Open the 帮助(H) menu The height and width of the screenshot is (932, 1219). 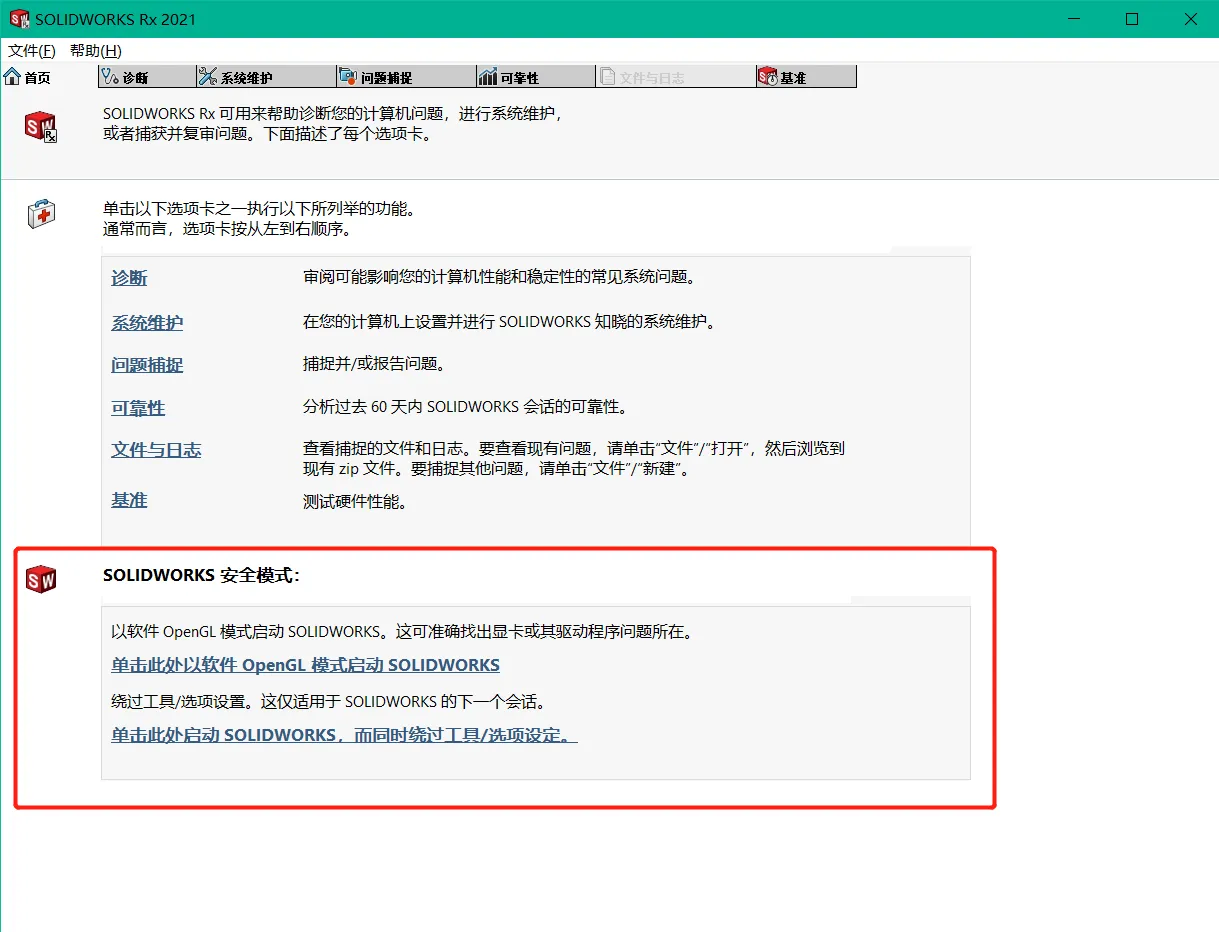(x=95, y=50)
